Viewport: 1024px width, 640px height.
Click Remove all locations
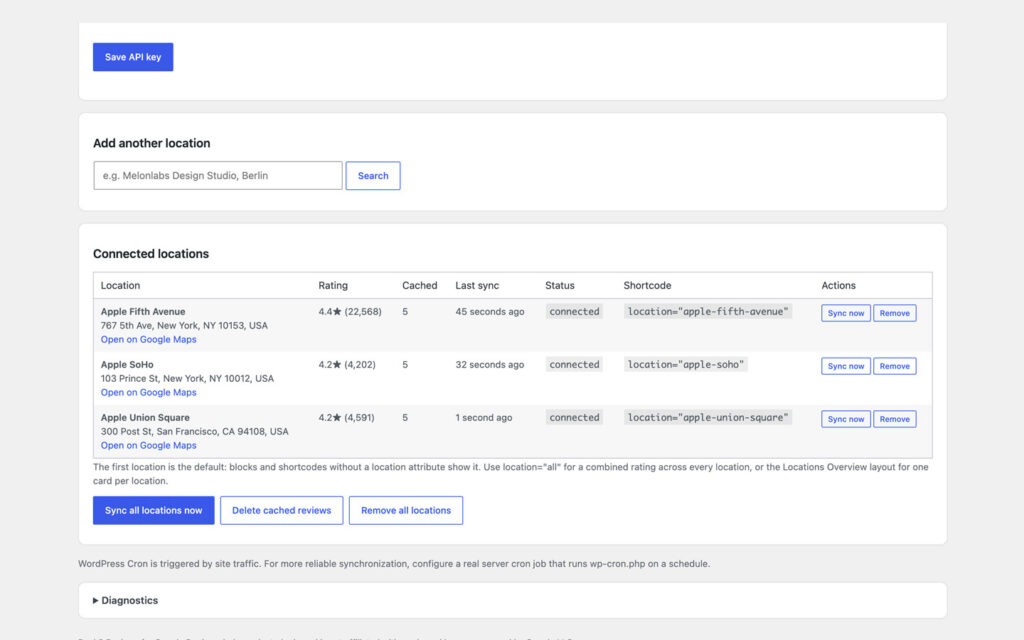tap(406, 510)
